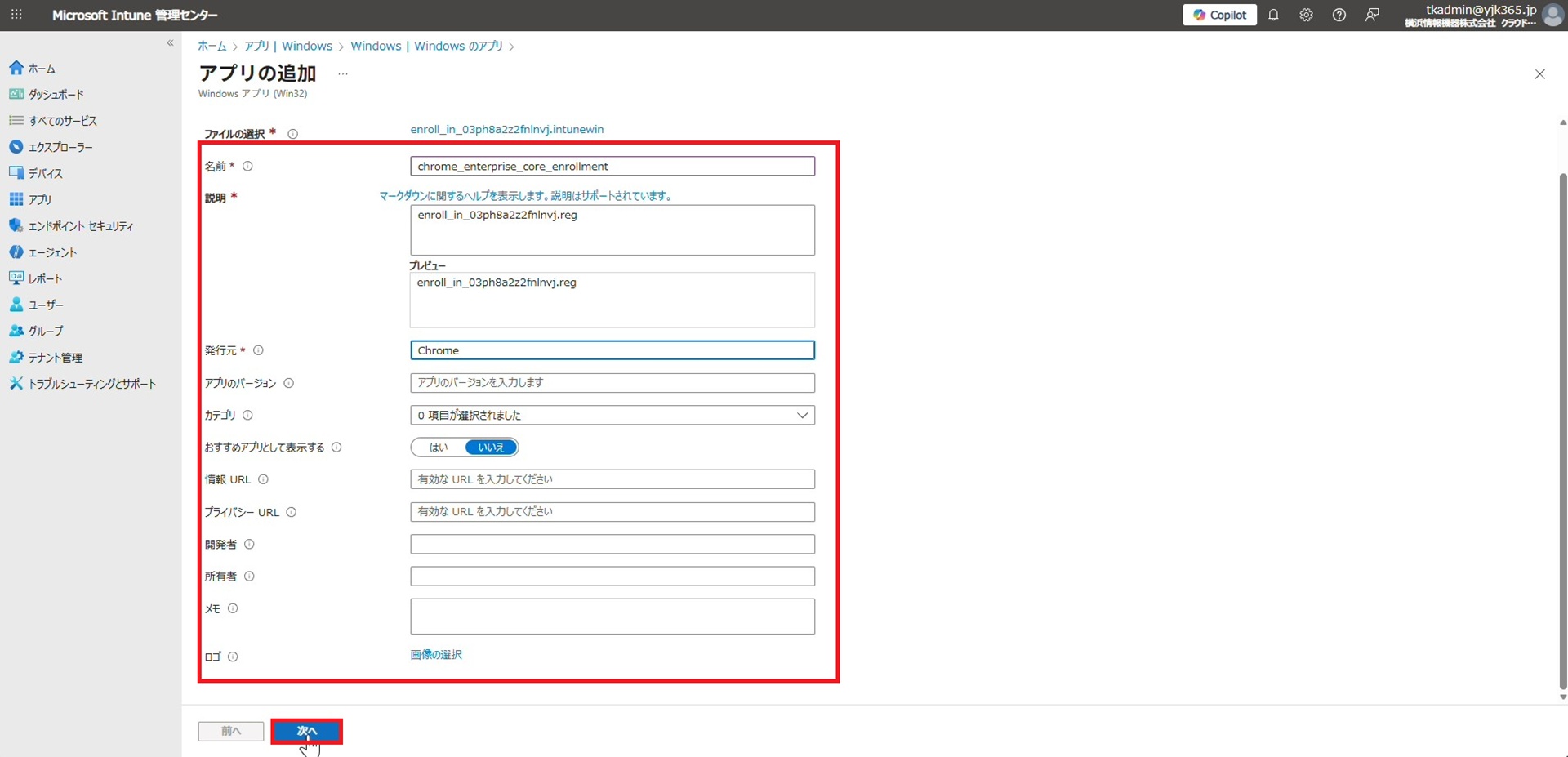This screenshot has height=757, width=1568.
Task: Click the 画像の選択 logo link
Action: (435, 655)
